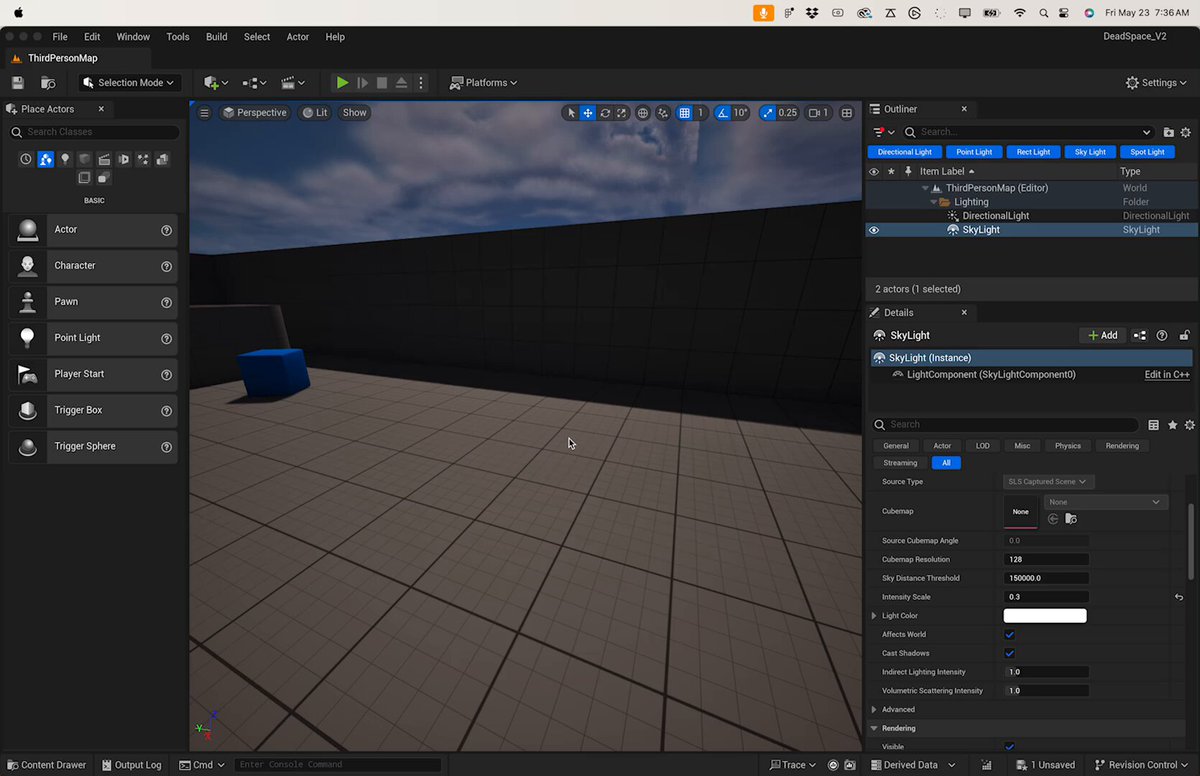1200x776 pixels.
Task: Toggle world/local coordinate system globe icon
Action: pos(643,113)
